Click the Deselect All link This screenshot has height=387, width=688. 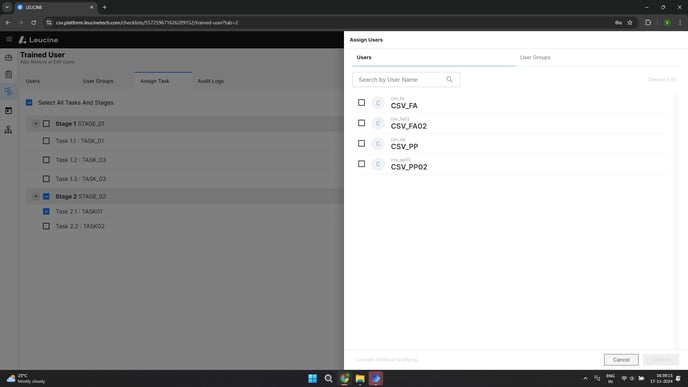tap(662, 79)
